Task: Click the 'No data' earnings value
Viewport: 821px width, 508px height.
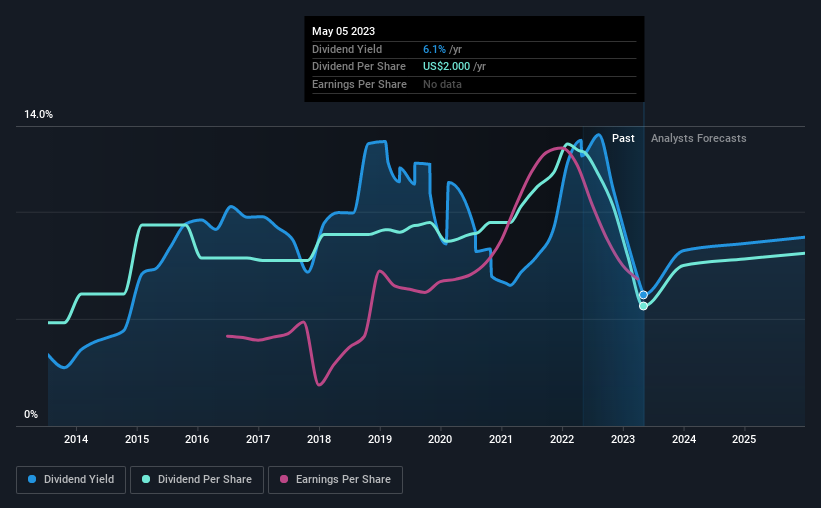Action: coord(442,84)
